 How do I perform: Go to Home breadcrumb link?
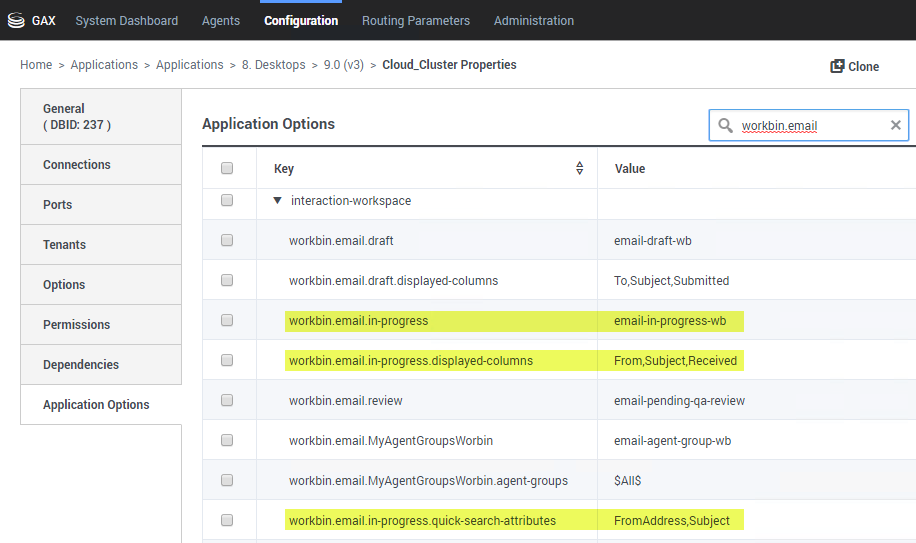[x=36, y=65]
